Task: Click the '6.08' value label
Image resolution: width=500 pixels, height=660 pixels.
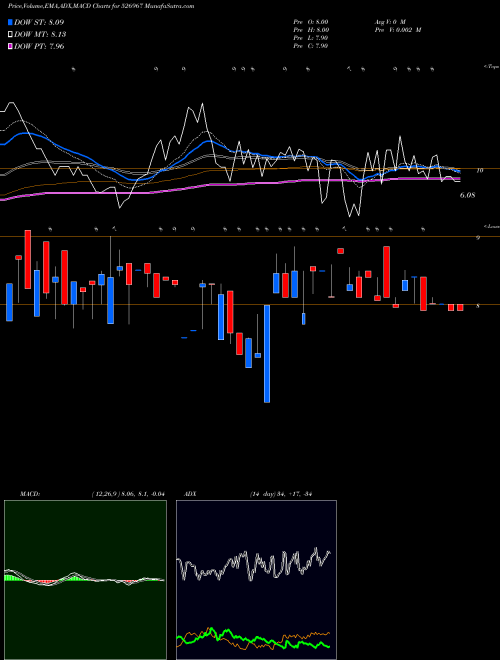Action: [x=468, y=195]
